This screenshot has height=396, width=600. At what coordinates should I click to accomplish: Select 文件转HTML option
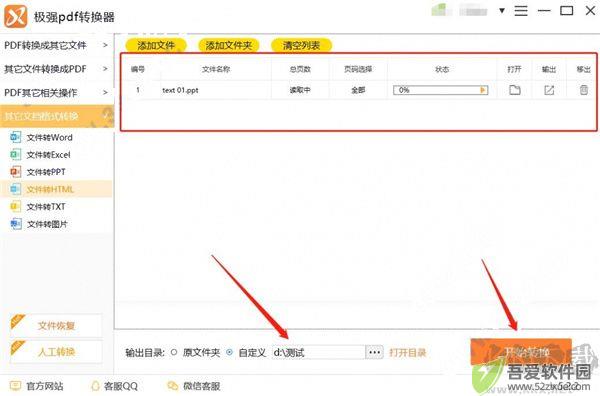point(50,189)
